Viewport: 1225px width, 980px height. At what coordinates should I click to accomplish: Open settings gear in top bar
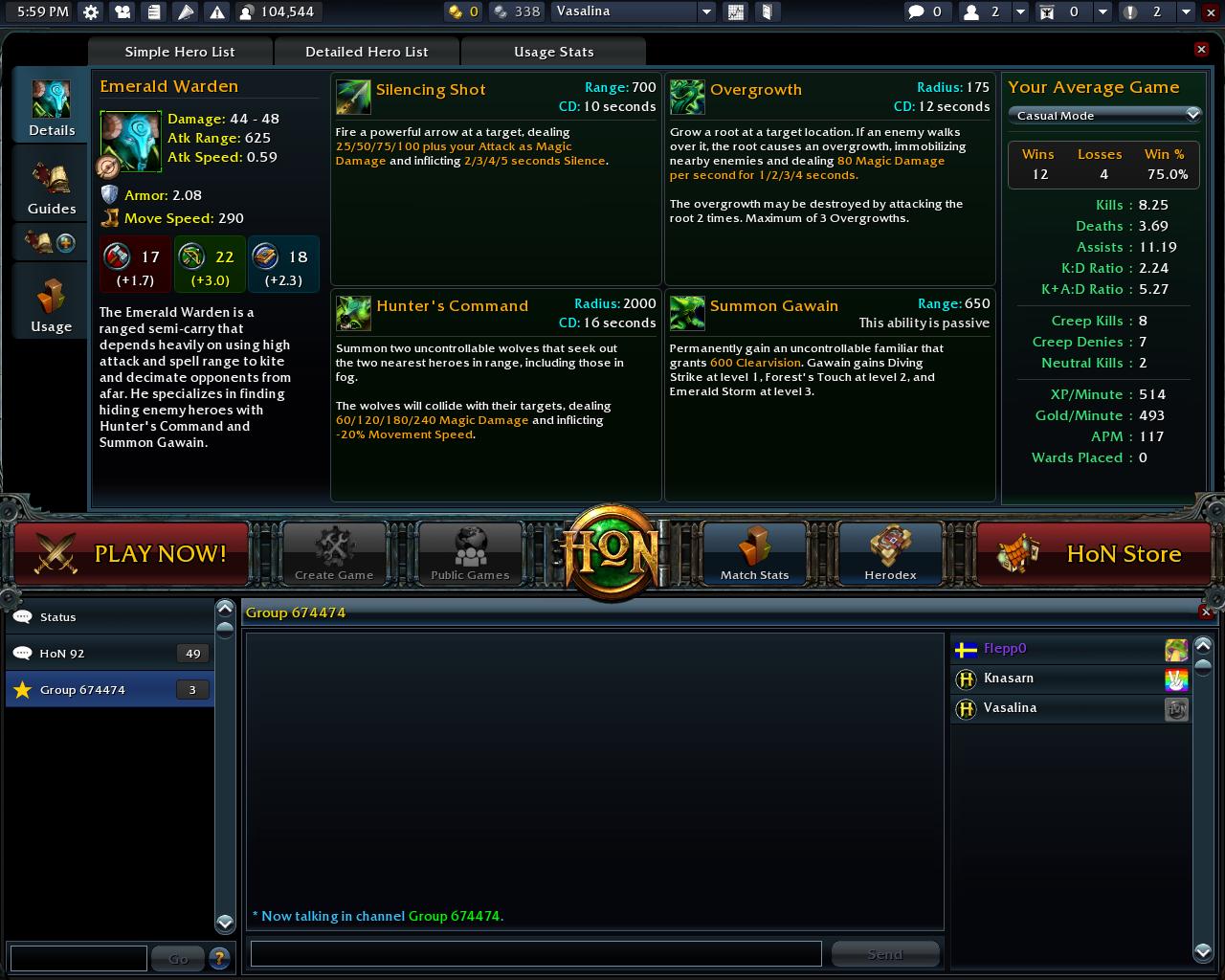pos(91,12)
